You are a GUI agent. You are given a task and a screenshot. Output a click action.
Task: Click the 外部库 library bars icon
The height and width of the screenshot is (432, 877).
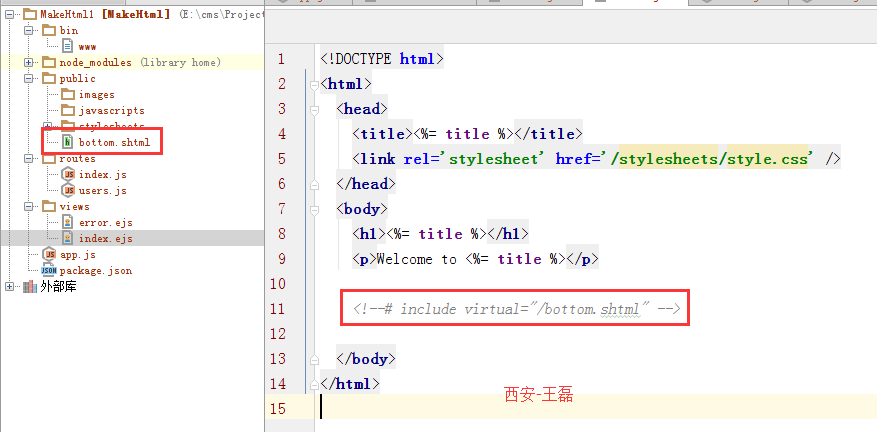(x=30, y=287)
